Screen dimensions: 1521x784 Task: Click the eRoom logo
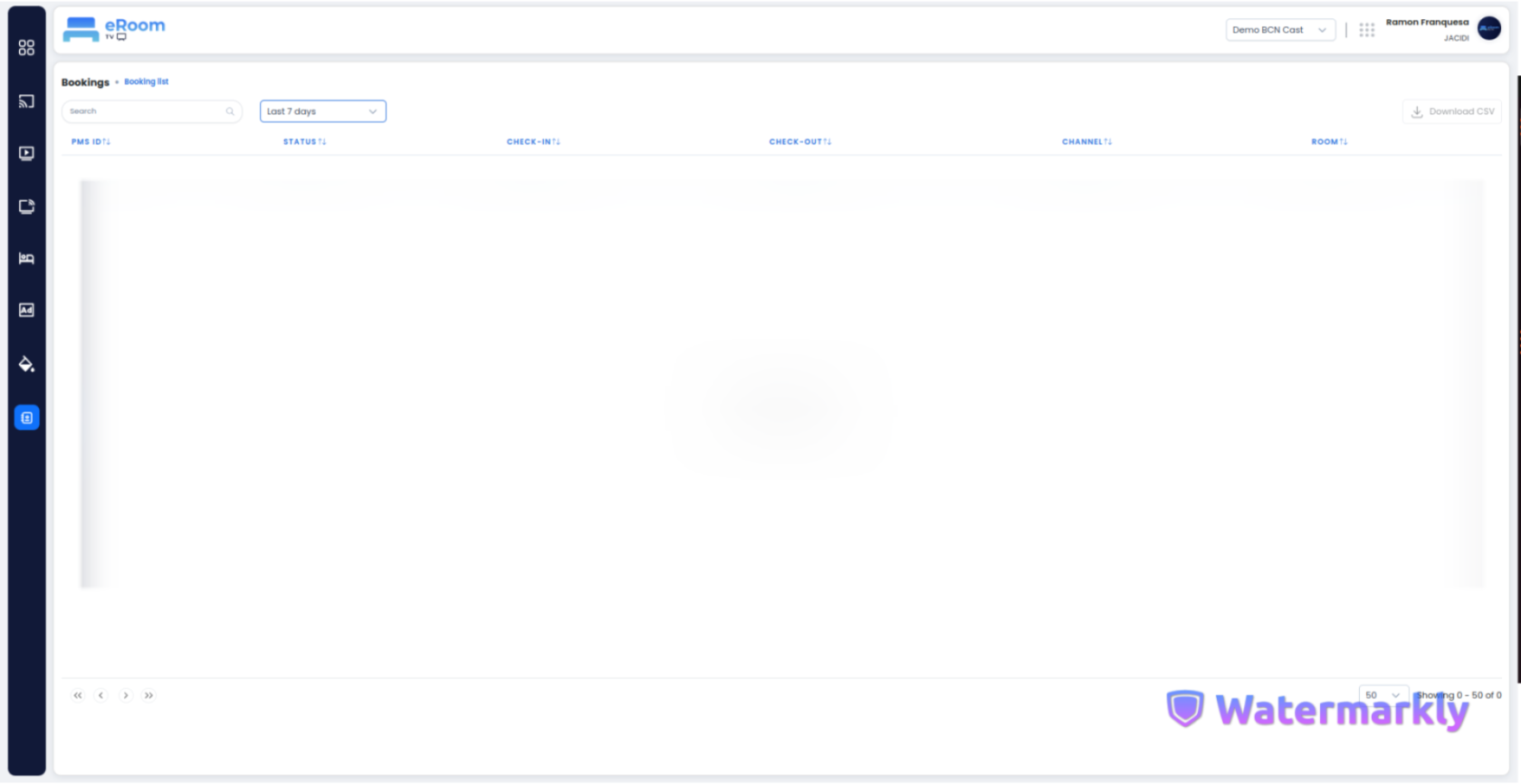click(114, 29)
